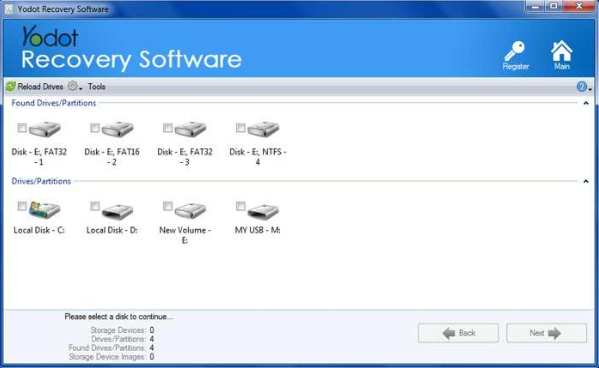Close the Yodot Recovery Software window

click(579, 6)
